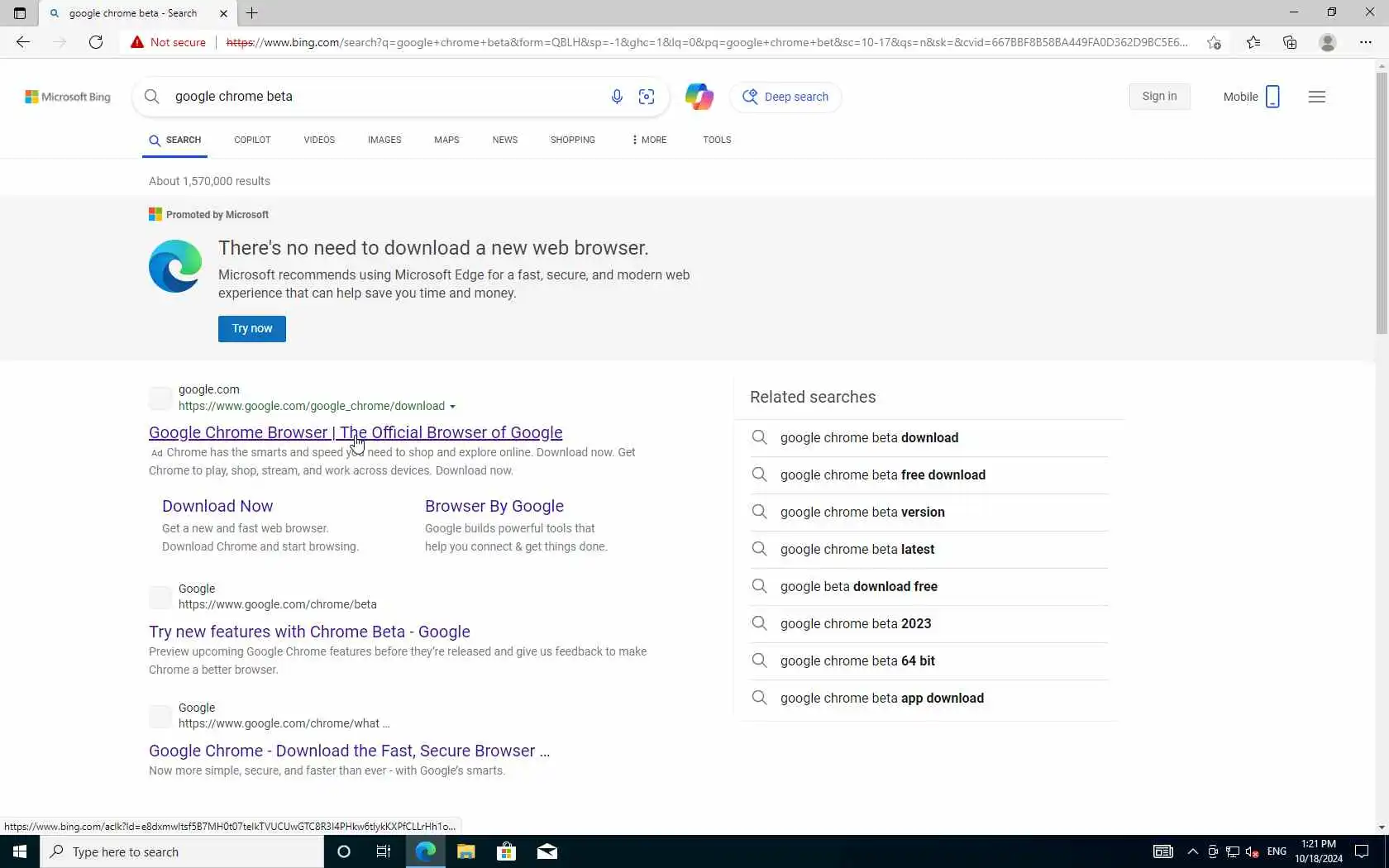The image size is (1389, 868).
Task: Open Edge Settings and more menu
Action: pos(1366,42)
